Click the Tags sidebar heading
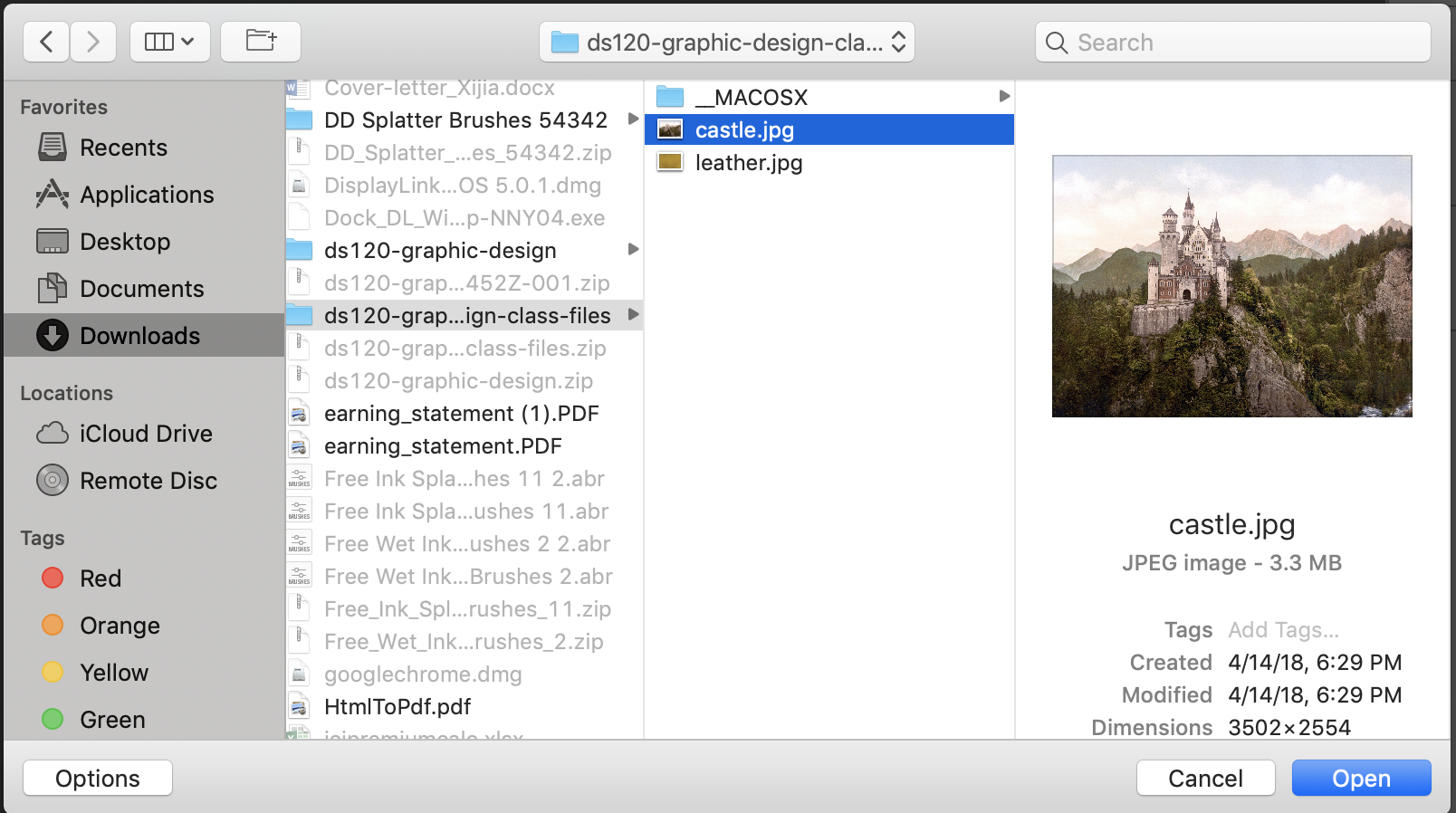The height and width of the screenshot is (813, 1456). 43,539
